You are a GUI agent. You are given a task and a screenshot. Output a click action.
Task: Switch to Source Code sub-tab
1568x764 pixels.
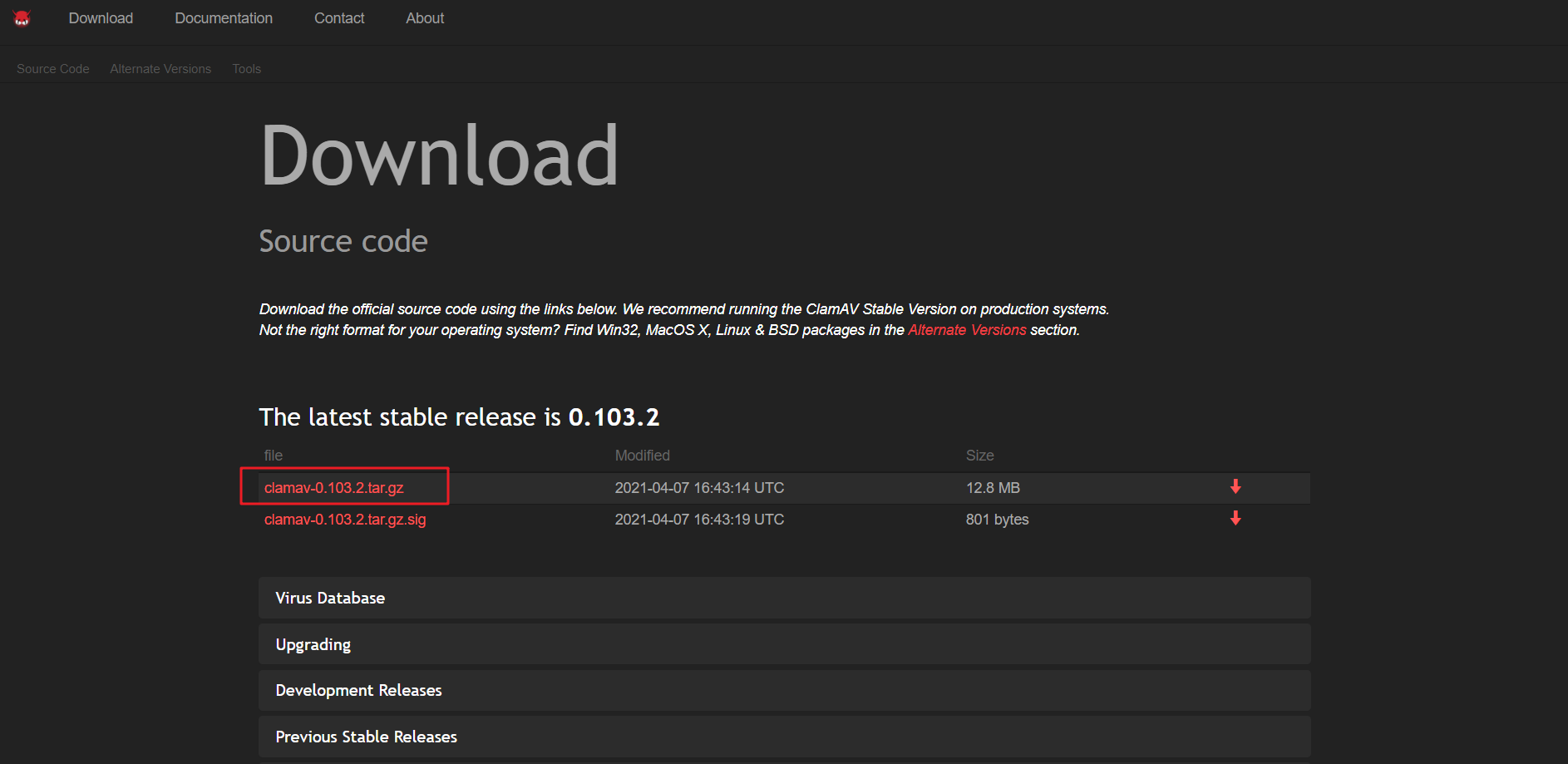pyautogui.click(x=53, y=69)
